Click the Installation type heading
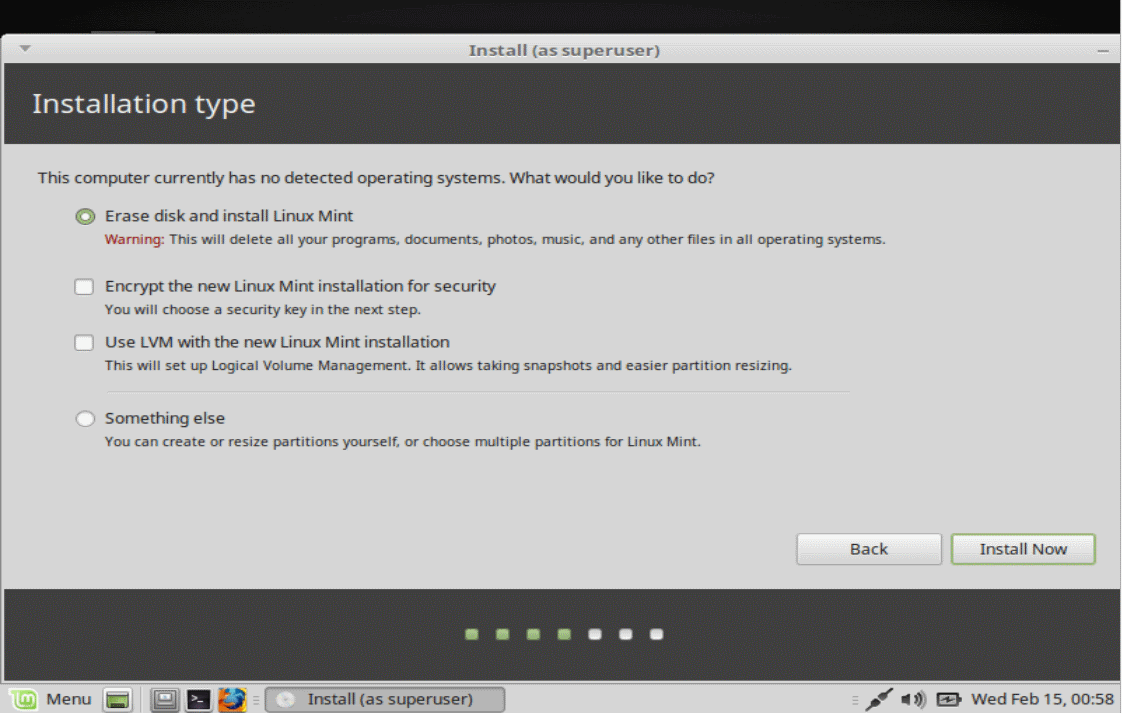The height and width of the screenshot is (713, 1122). [144, 104]
